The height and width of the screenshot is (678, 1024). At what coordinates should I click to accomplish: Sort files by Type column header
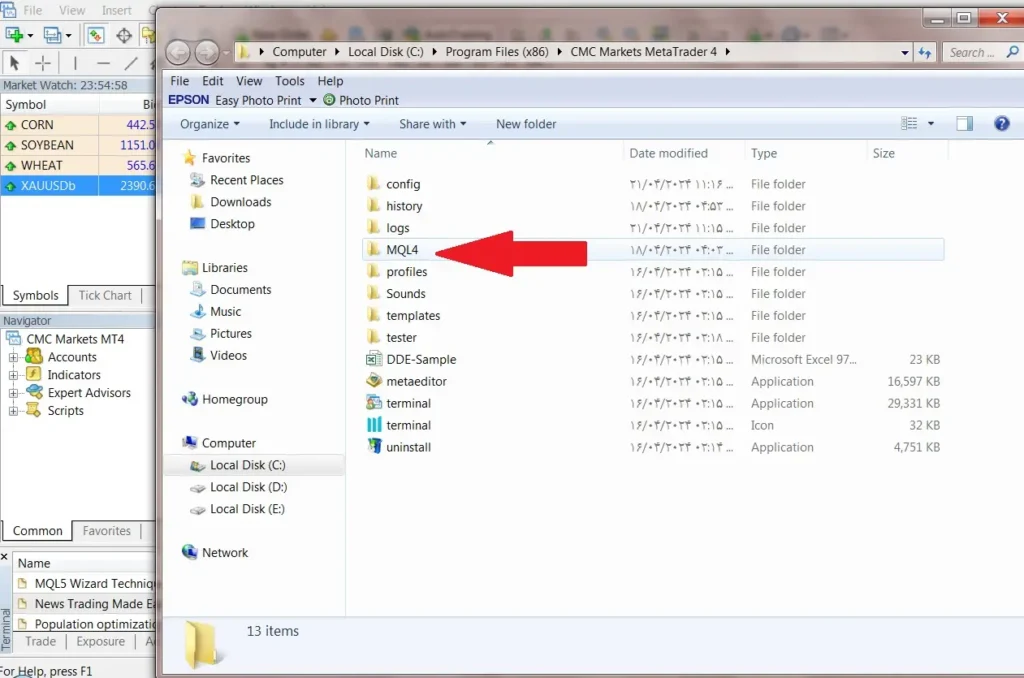tap(763, 153)
